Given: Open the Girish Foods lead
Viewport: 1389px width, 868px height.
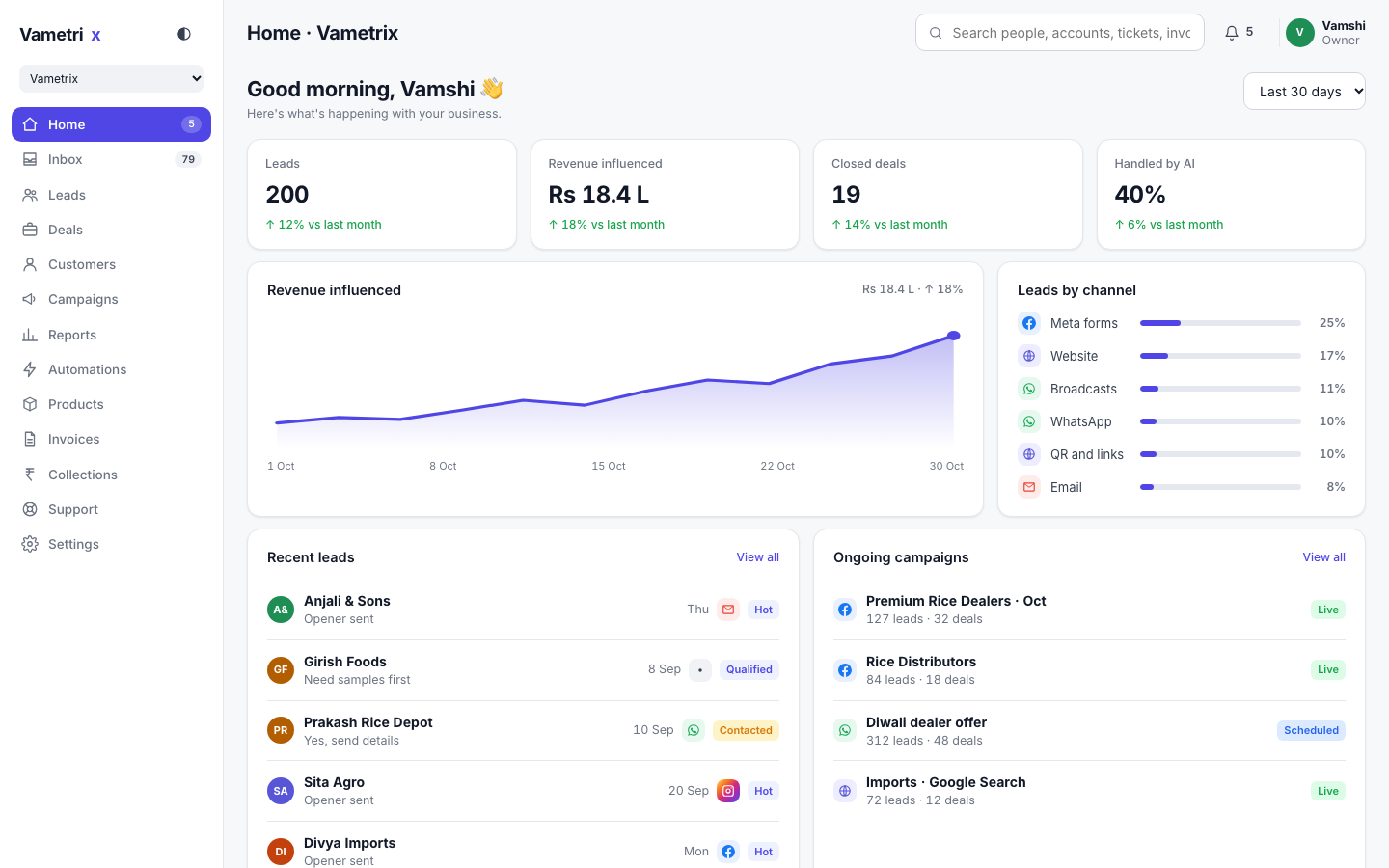Looking at the screenshot, I should [x=523, y=670].
